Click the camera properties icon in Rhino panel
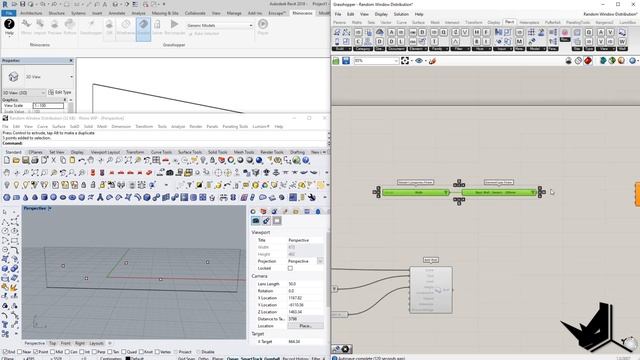This screenshot has width=640, height=360. pyautogui.click(x=256, y=221)
